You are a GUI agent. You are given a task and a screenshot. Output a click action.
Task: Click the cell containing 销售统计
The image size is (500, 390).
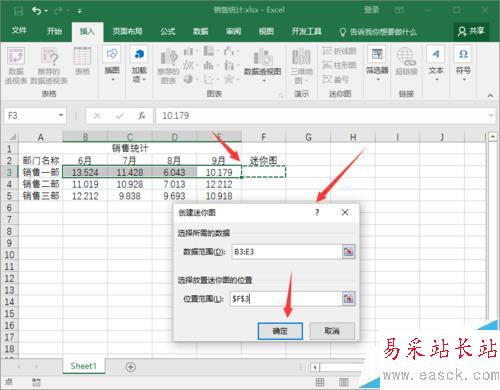pyautogui.click(x=130, y=148)
